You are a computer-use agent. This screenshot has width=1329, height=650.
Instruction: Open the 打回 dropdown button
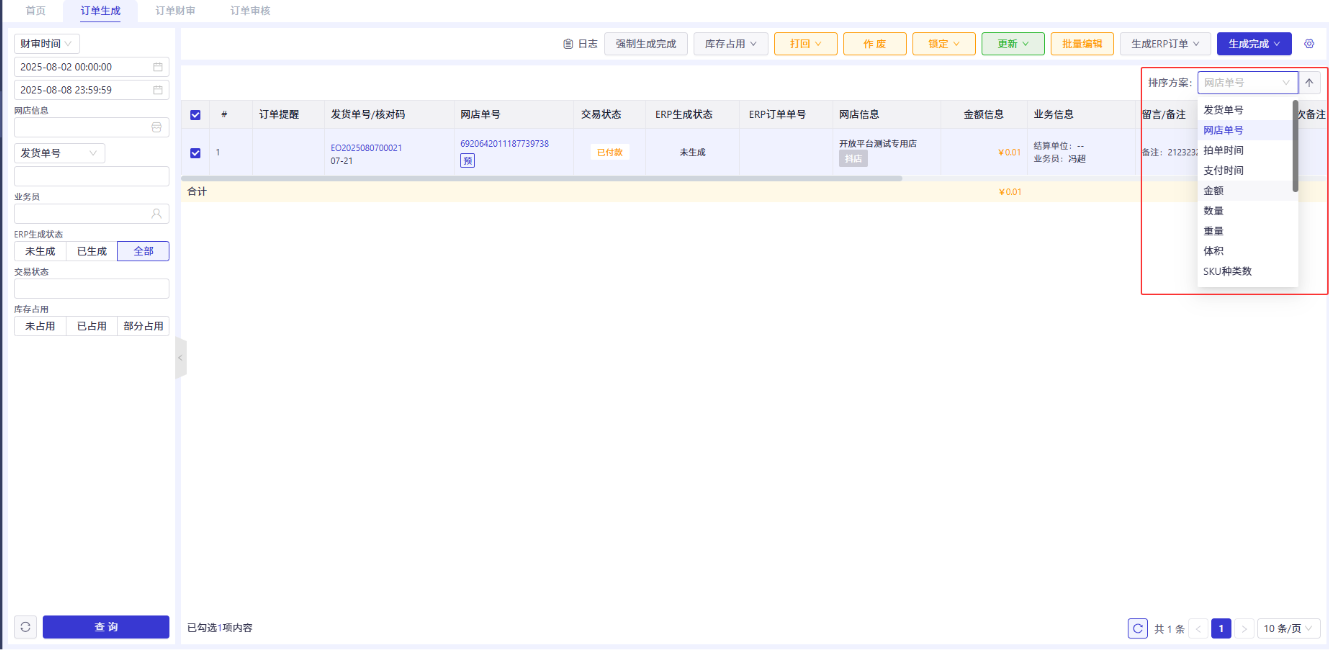coord(805,44)
